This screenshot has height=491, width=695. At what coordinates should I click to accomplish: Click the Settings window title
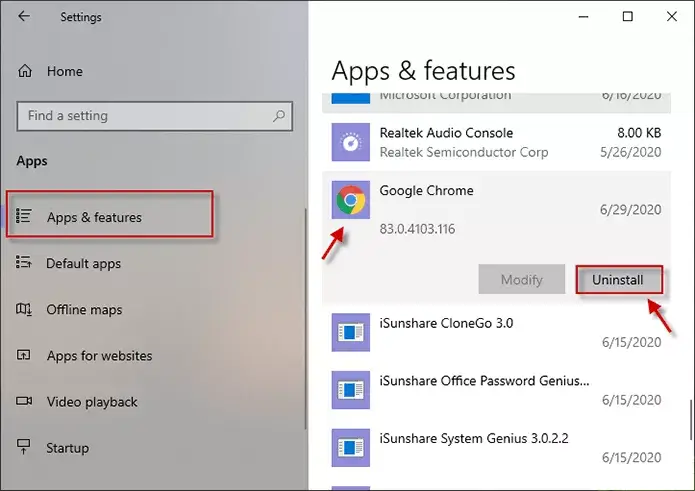click(81, 17)
